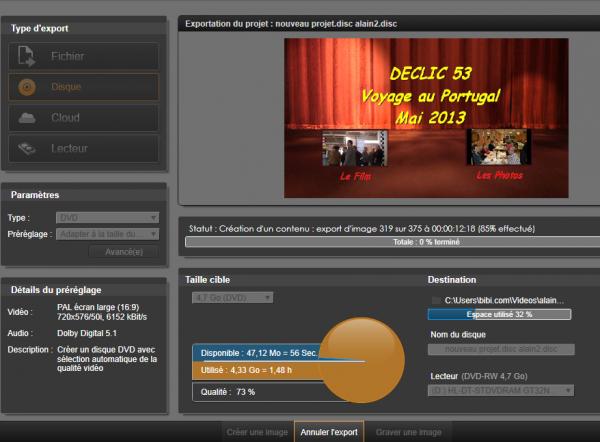Click the orange disc icon
This screenshot has height=442, width=600.
(x=27, y=87)
